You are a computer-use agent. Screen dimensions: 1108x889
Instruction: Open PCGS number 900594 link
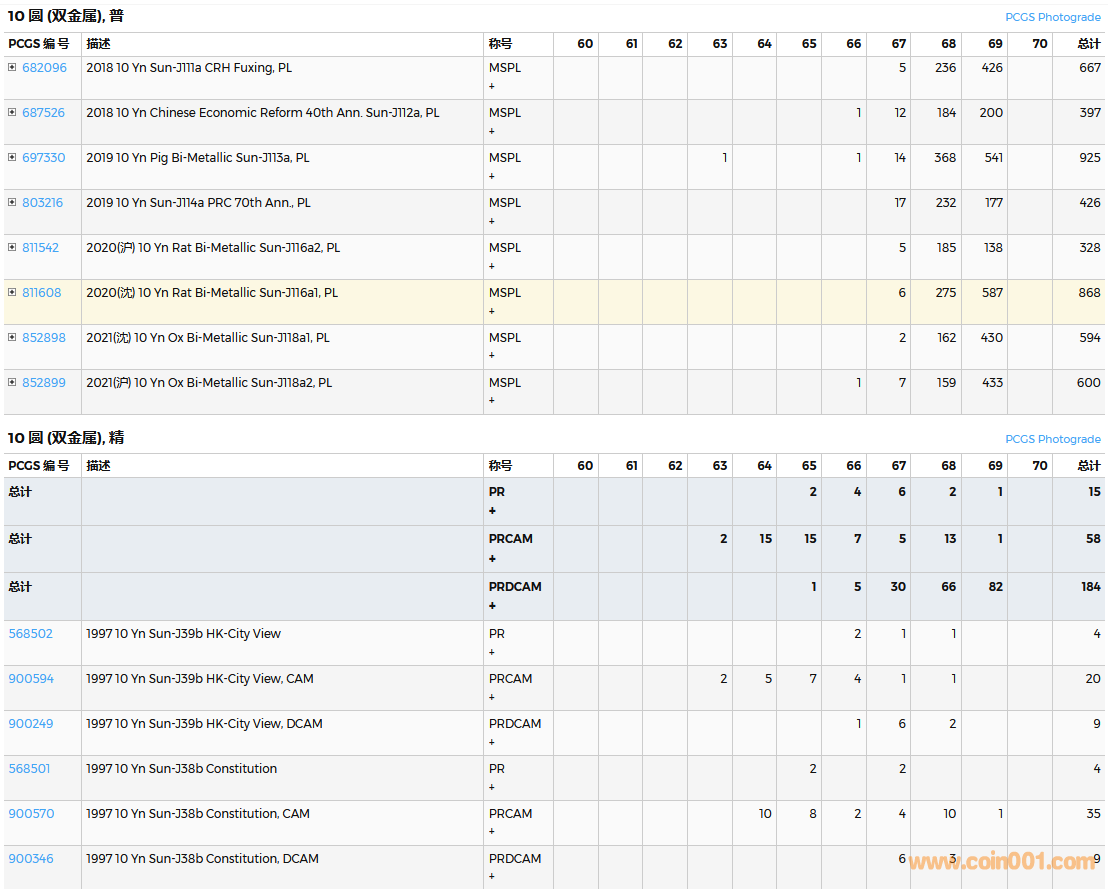(31, 679)
